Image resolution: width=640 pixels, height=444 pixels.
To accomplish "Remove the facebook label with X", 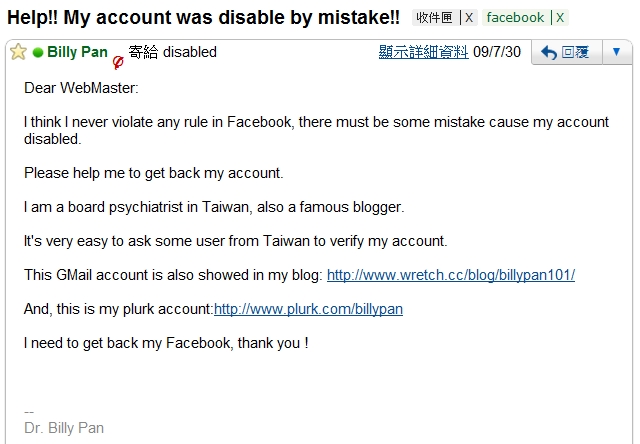I will click(x=560, y=18).
